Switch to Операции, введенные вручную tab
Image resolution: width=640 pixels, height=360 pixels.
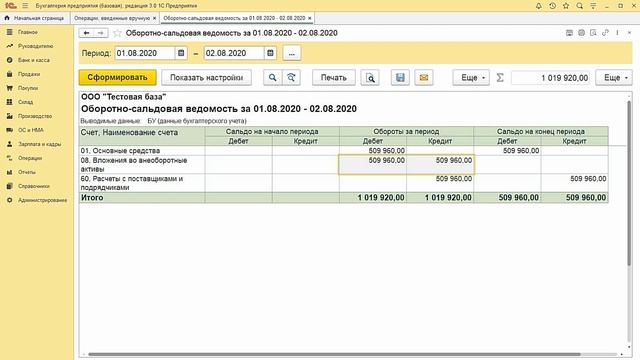[112, 18]
